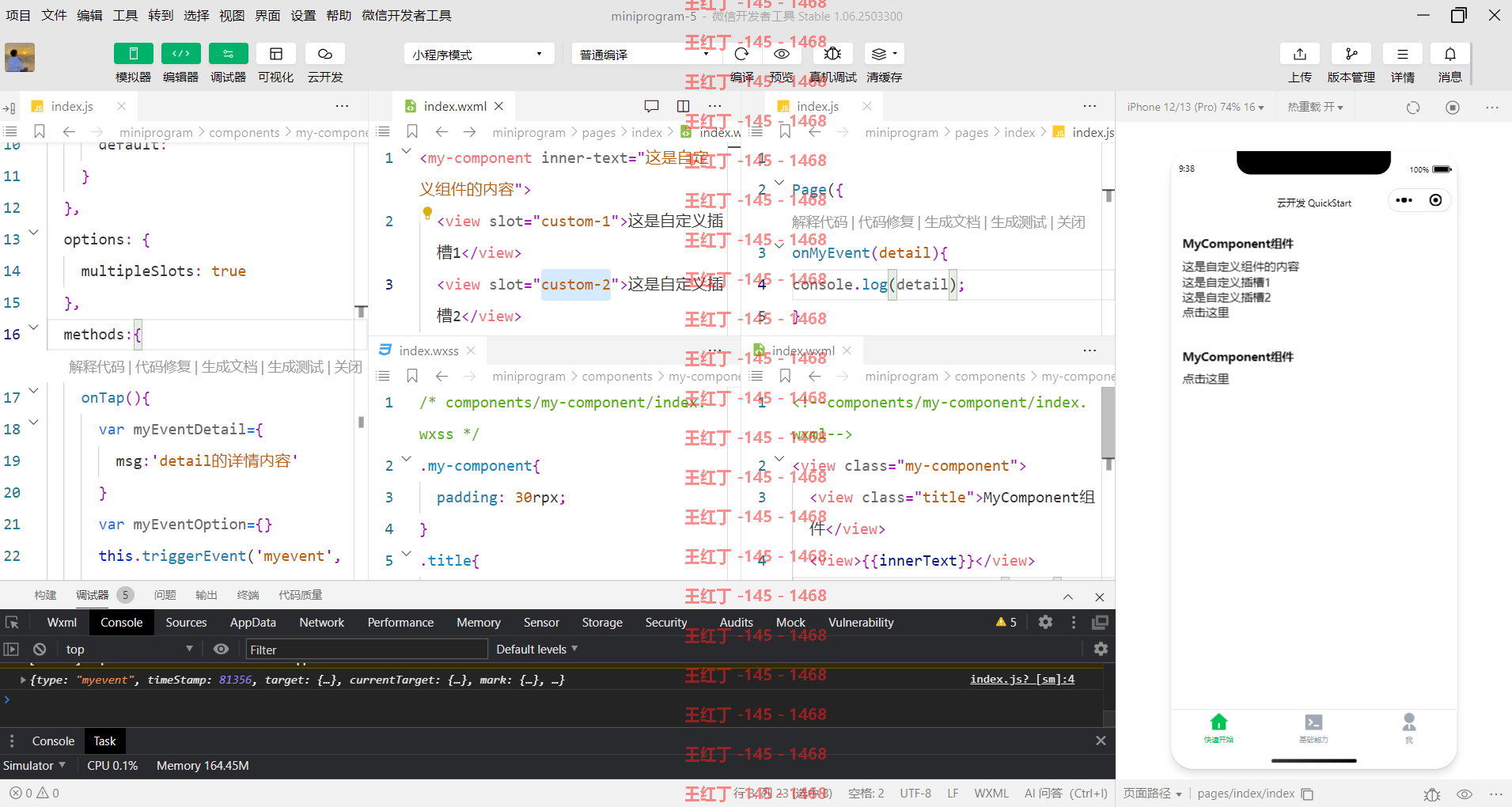Copy the page path pages/index/index
The width and height of the screenshot is (1512, 807).
click(x=1307, y=794)
